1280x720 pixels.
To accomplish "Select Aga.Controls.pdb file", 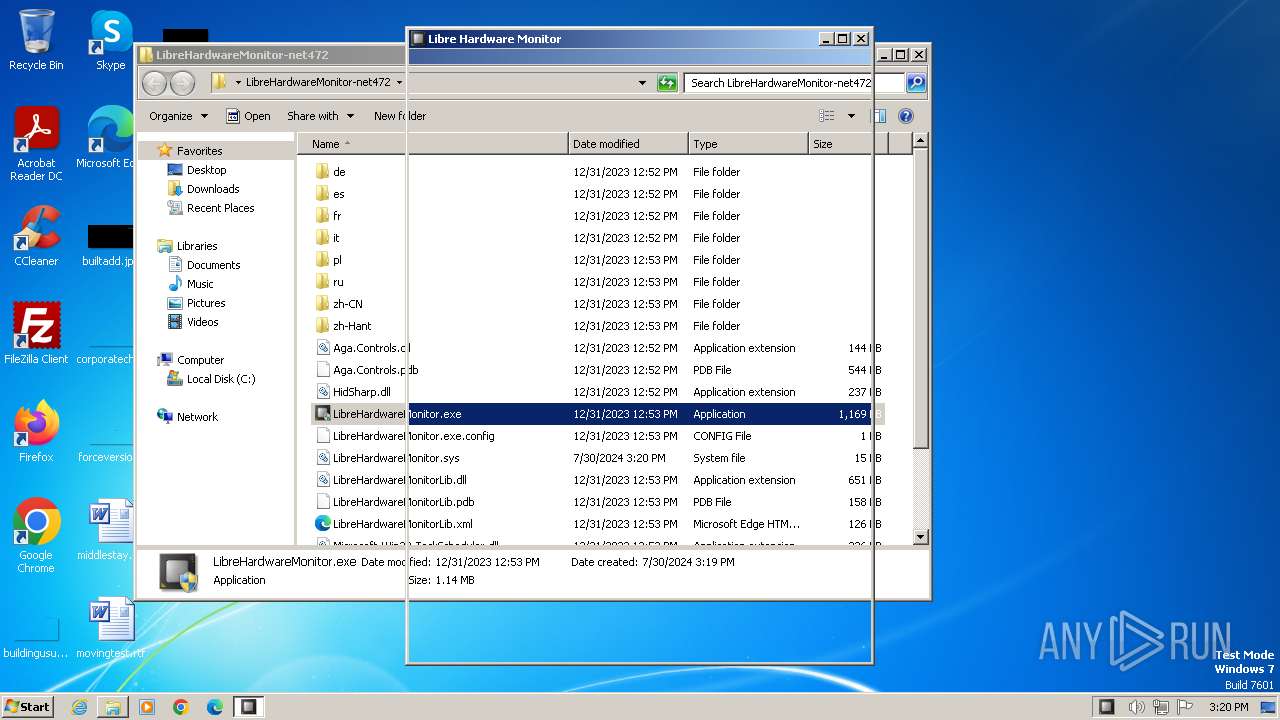I will pos(366,370).
